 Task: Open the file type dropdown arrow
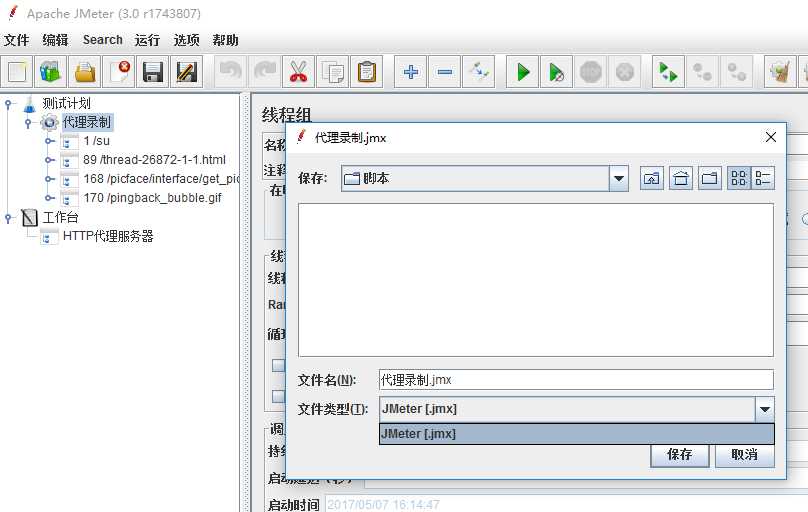765,409
